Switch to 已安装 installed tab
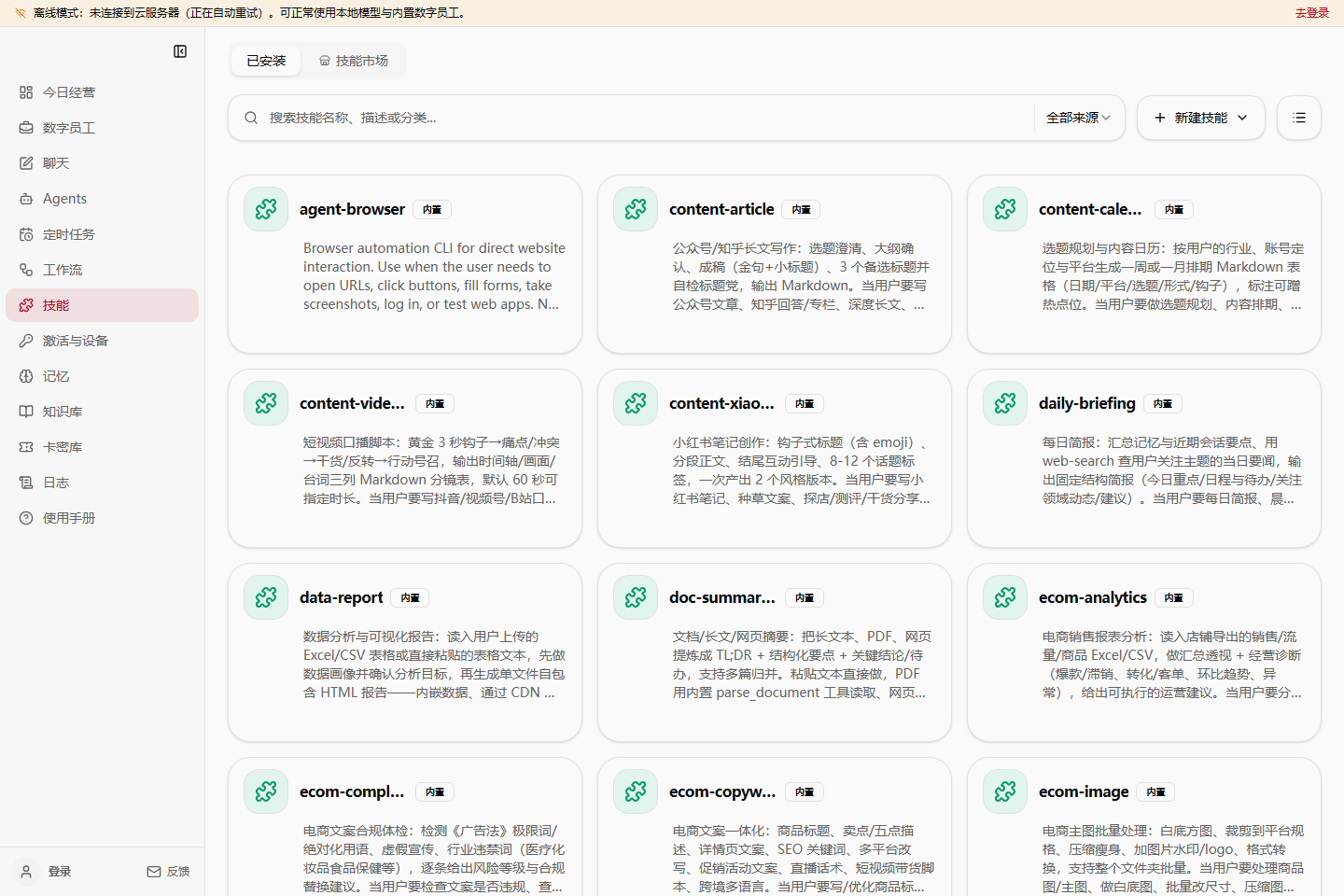 click(x=266, y=61)
